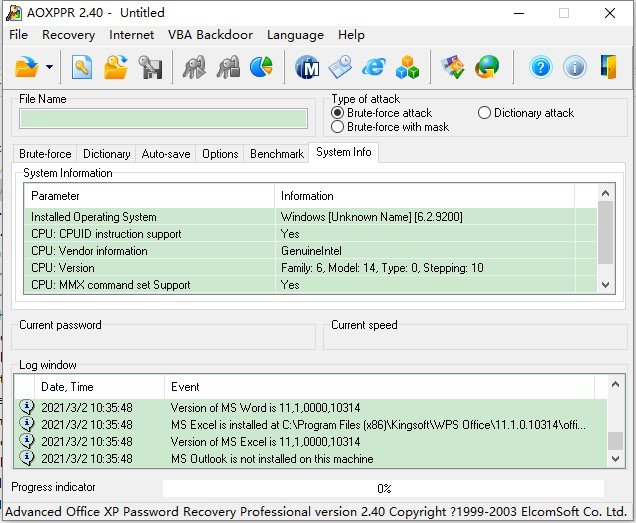Click Log window scrollbar up arrow

615,384
